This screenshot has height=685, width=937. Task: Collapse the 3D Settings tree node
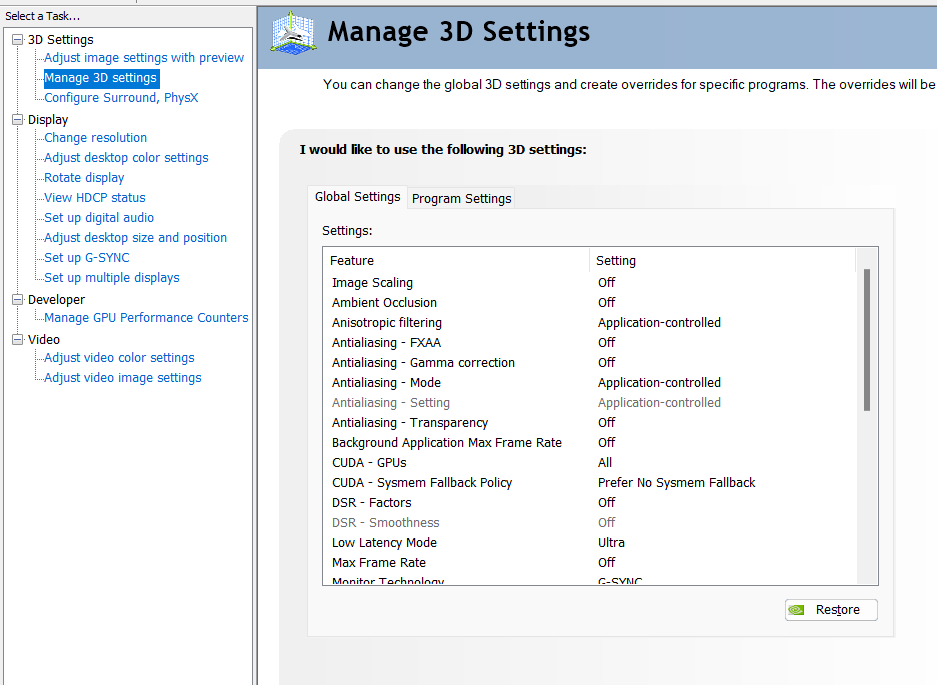[x=17, y=40]
